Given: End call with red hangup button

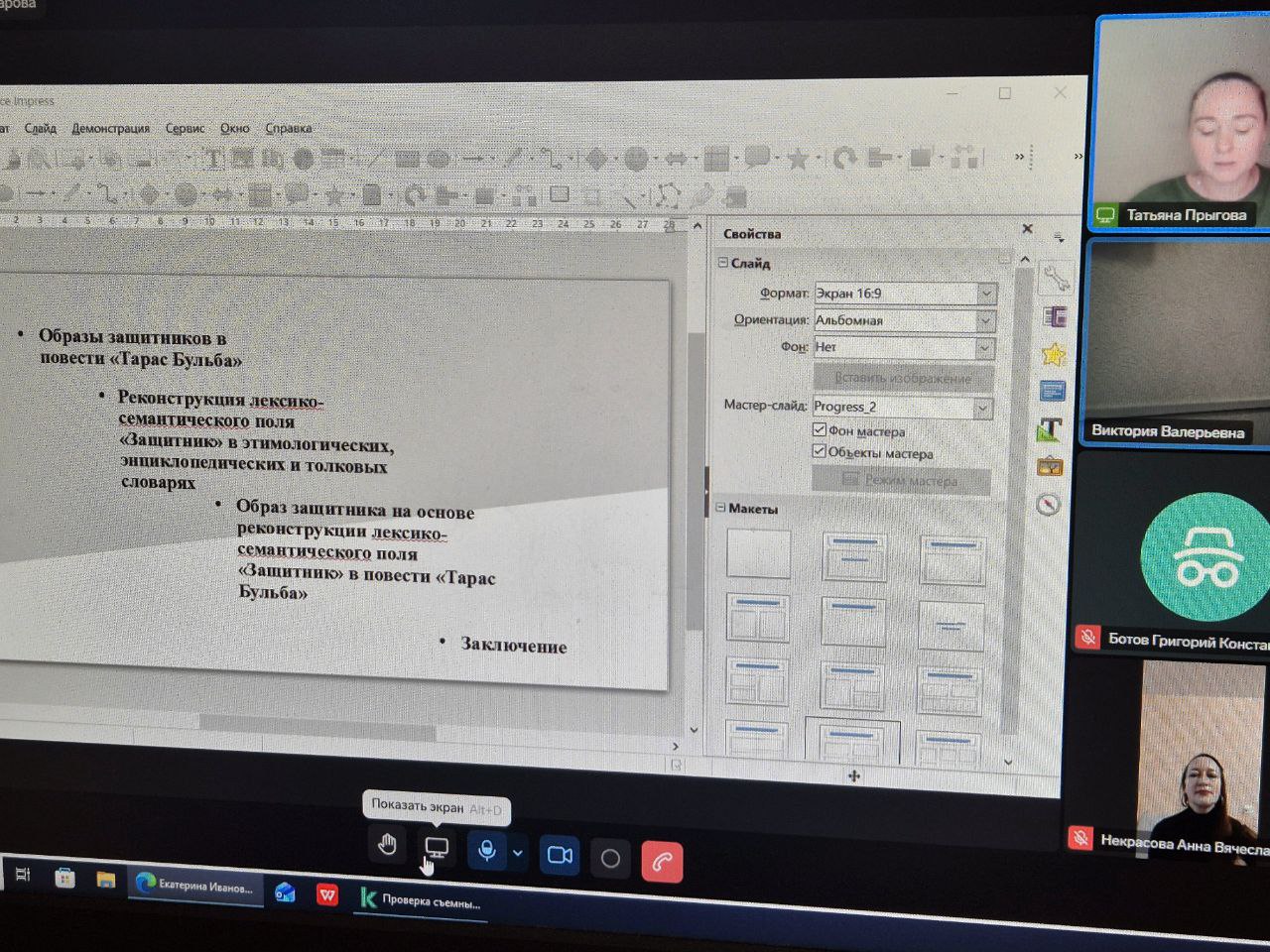Looking at the screenshot, I should pyautogui.click(x=662, y=862).
